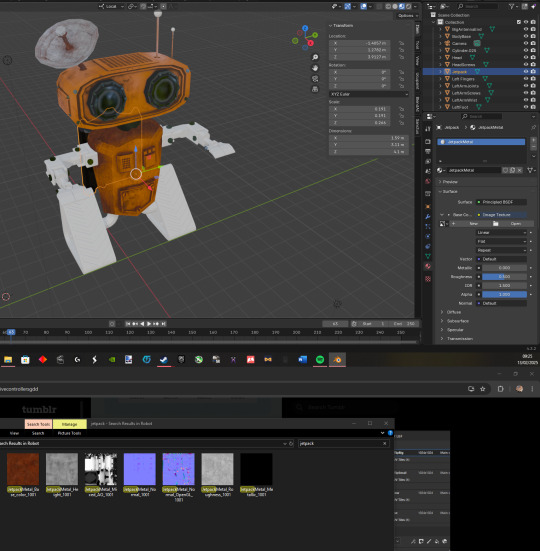This screenshot has height=551, width=540.
Task: Open the viewport Options menu
Action: 408,16
